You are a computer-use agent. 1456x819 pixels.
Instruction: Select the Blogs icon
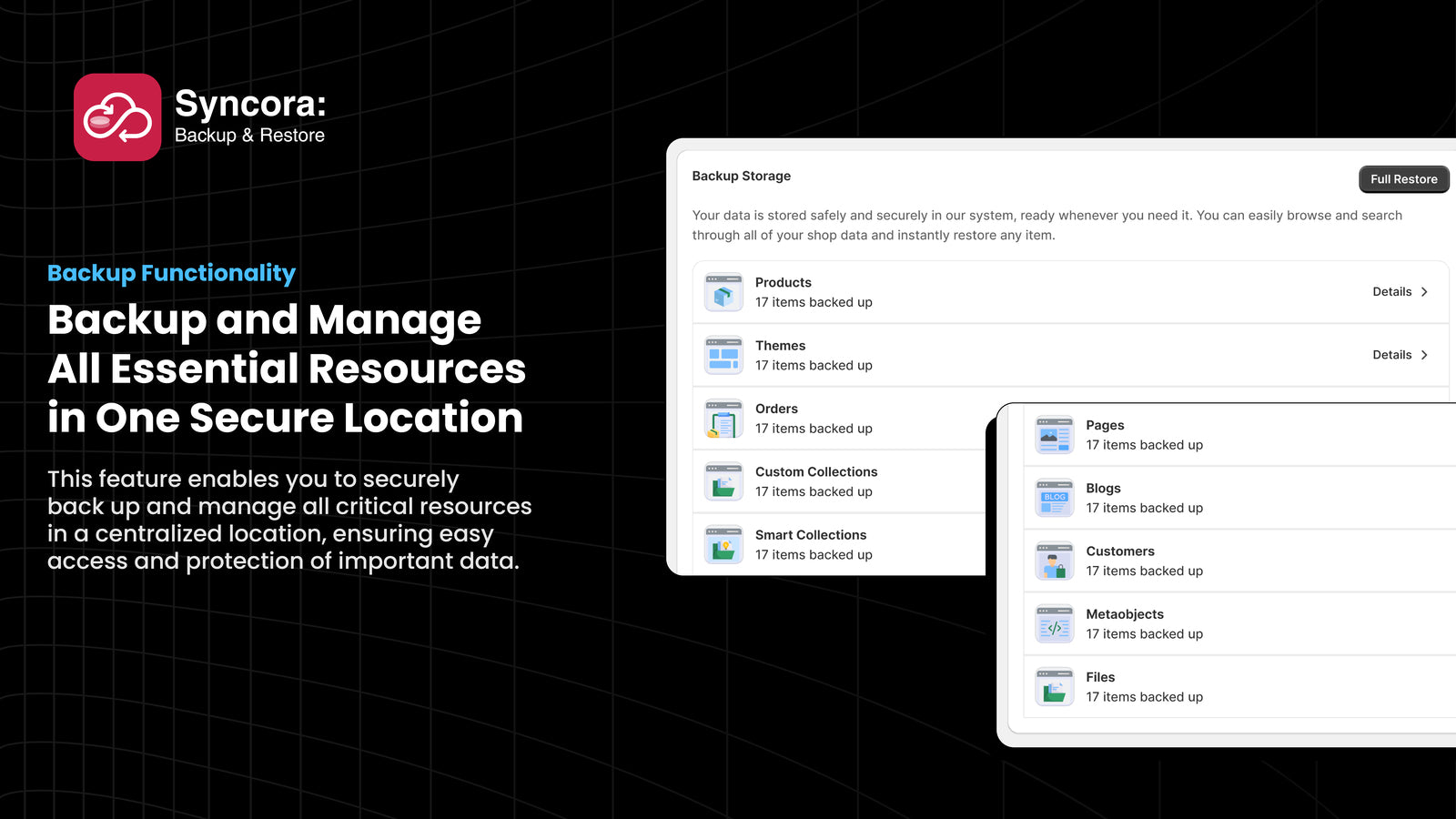[x=1054, y=497]
